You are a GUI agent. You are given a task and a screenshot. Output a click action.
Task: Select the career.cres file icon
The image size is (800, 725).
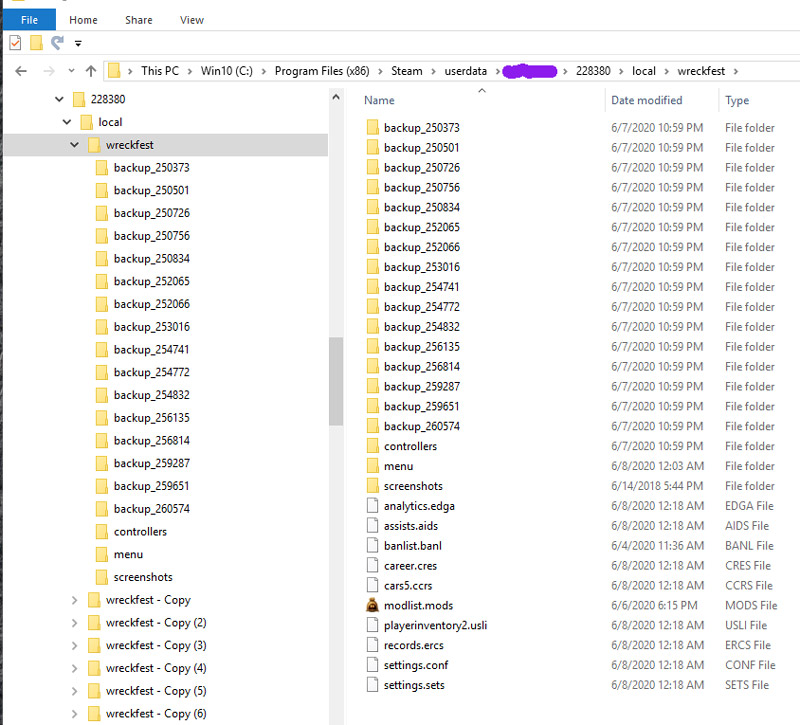click(x=372, y=565)
